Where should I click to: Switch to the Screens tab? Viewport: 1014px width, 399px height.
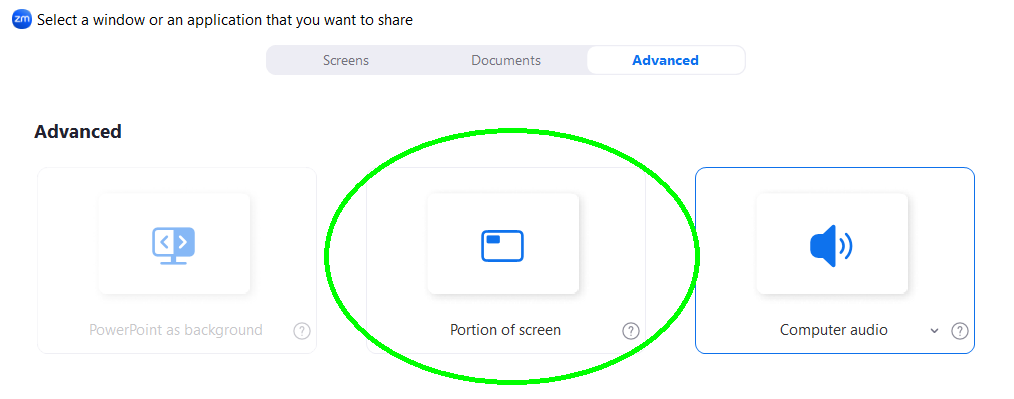coord(346,60)
